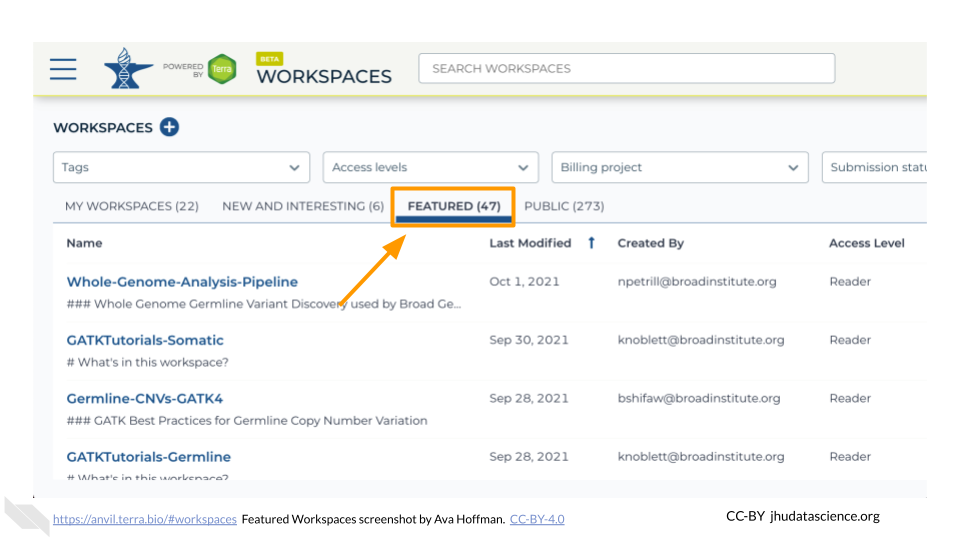Sort by Last Modified column header
The height and width of the screenshot is (540, 960).
click(x=530, y=243)
